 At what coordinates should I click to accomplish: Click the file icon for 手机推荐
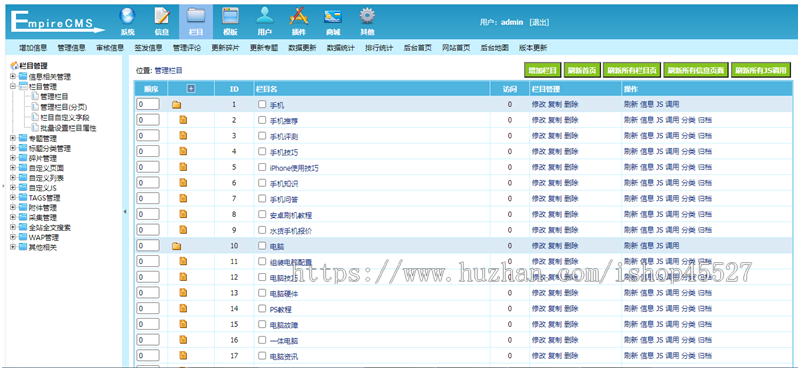pos(183,120)
